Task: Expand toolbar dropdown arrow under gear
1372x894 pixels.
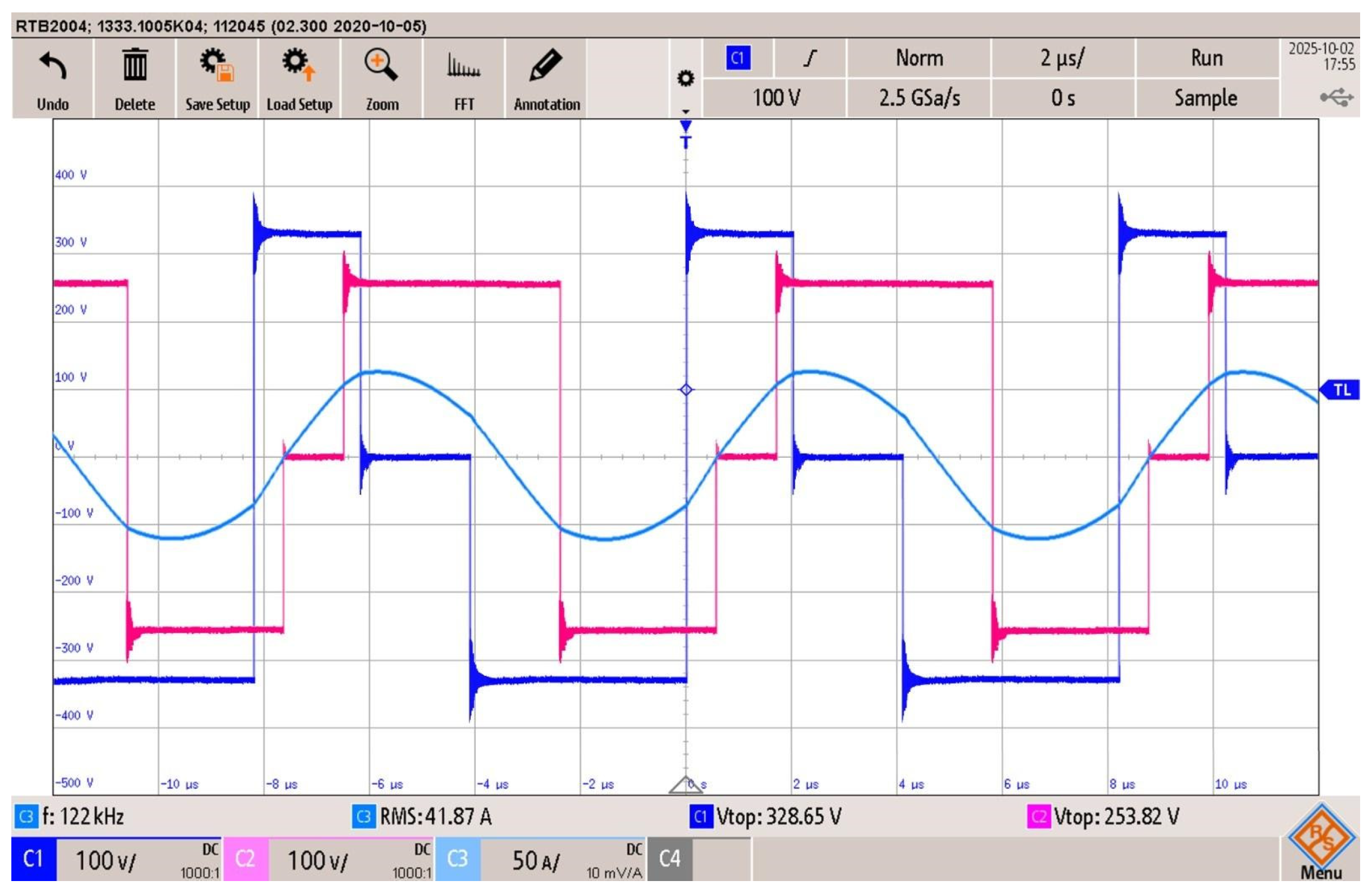Action: pos(685,111)
